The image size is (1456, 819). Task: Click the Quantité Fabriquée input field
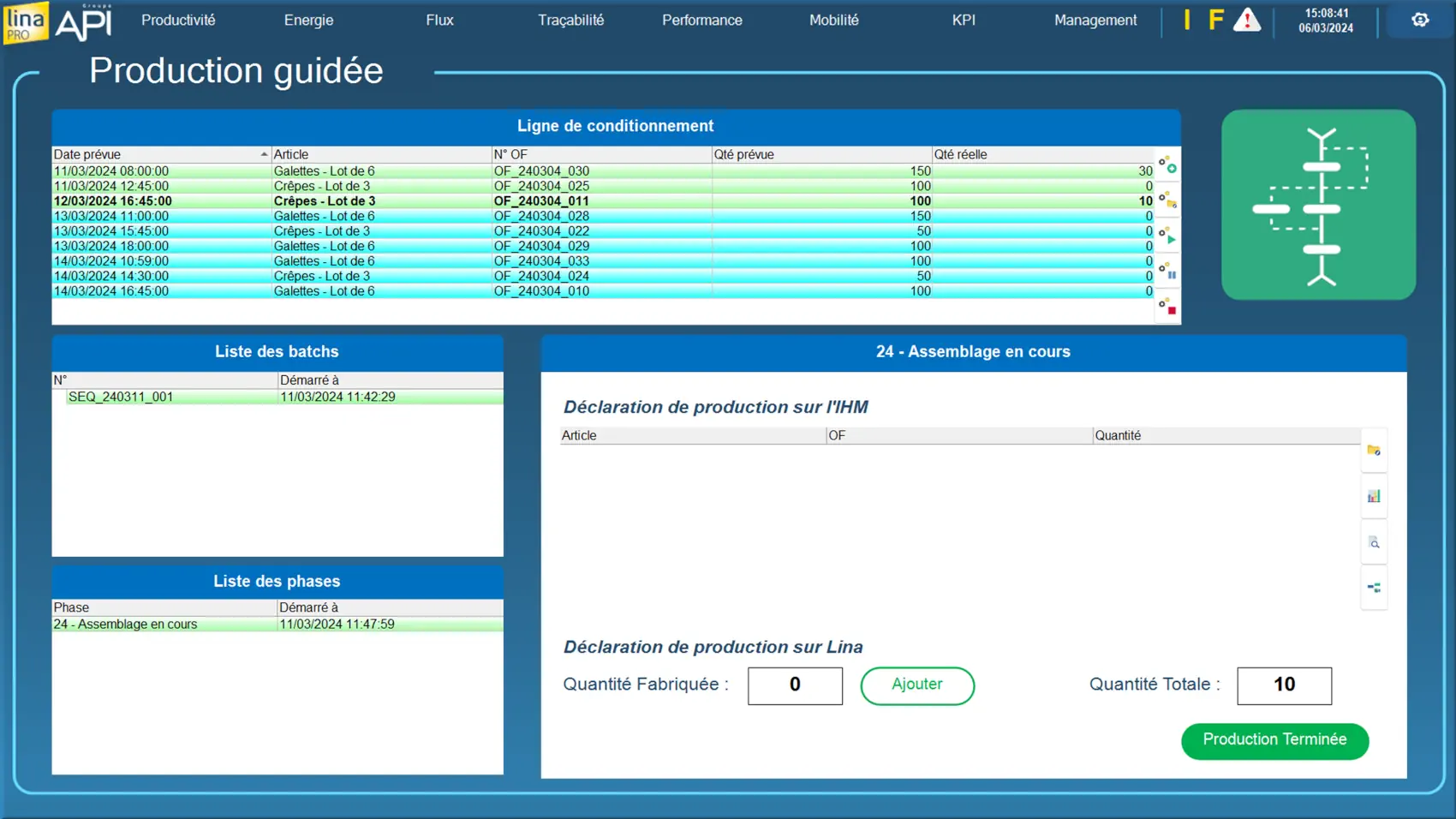(x=794, y=685)
